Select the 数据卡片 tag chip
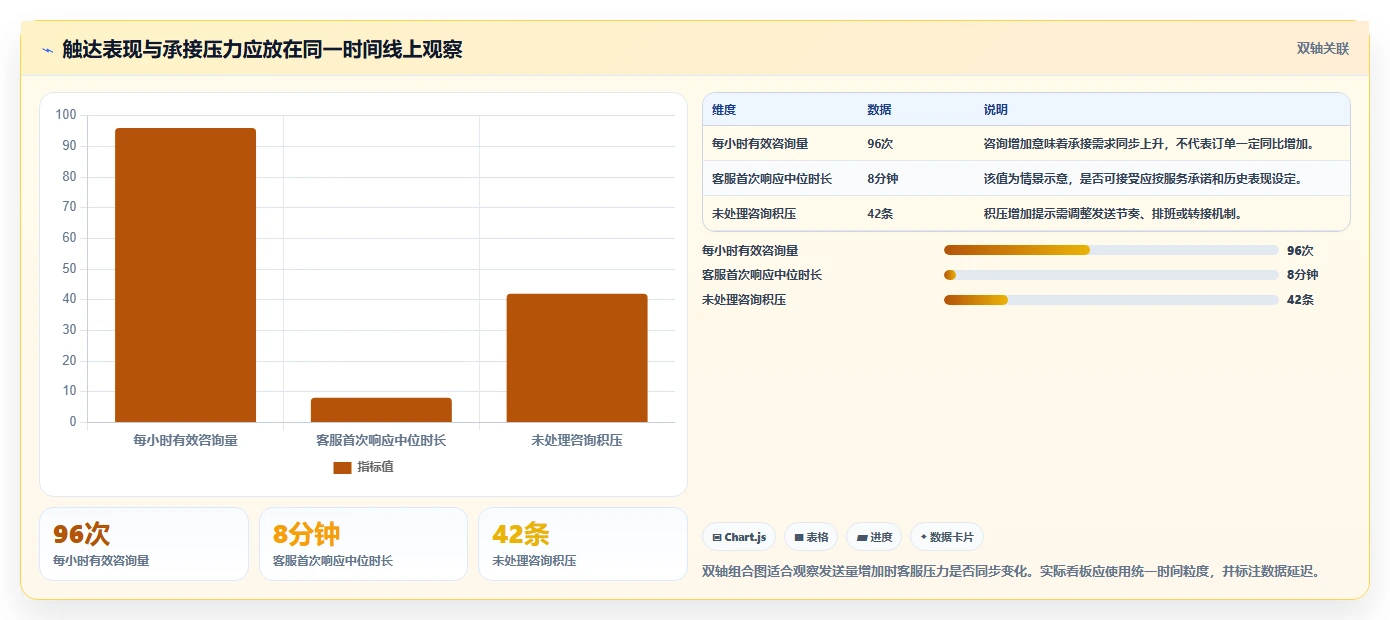Image resolution: width=1390 pixels, height=620 pixels. [947, 537]
